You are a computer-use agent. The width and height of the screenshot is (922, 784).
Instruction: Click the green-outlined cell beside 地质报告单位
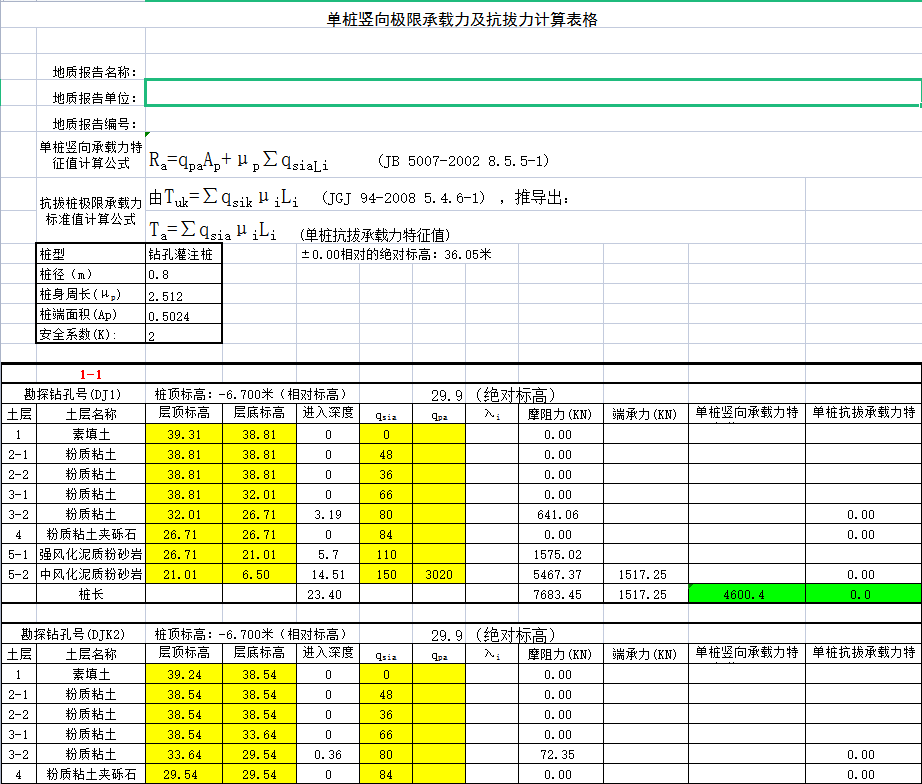(533, 93)
